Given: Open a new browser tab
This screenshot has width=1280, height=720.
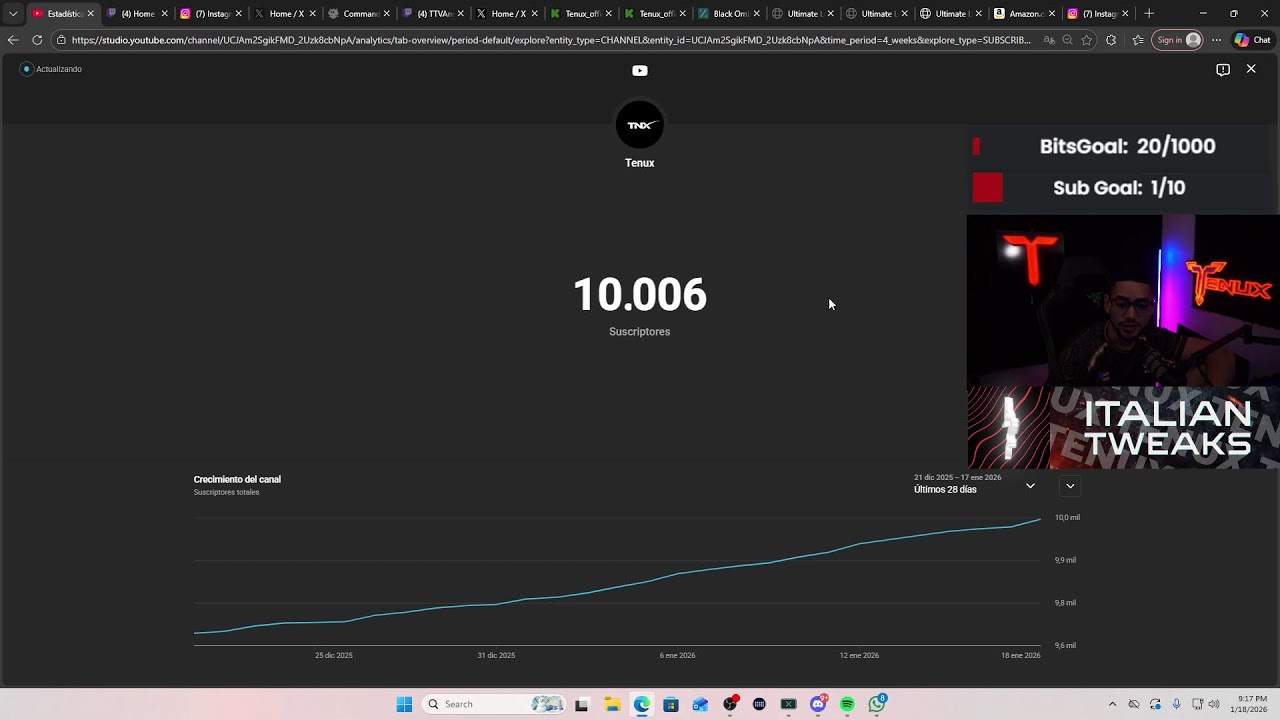Looking at the screenshot, I should tap(1149, 14).
